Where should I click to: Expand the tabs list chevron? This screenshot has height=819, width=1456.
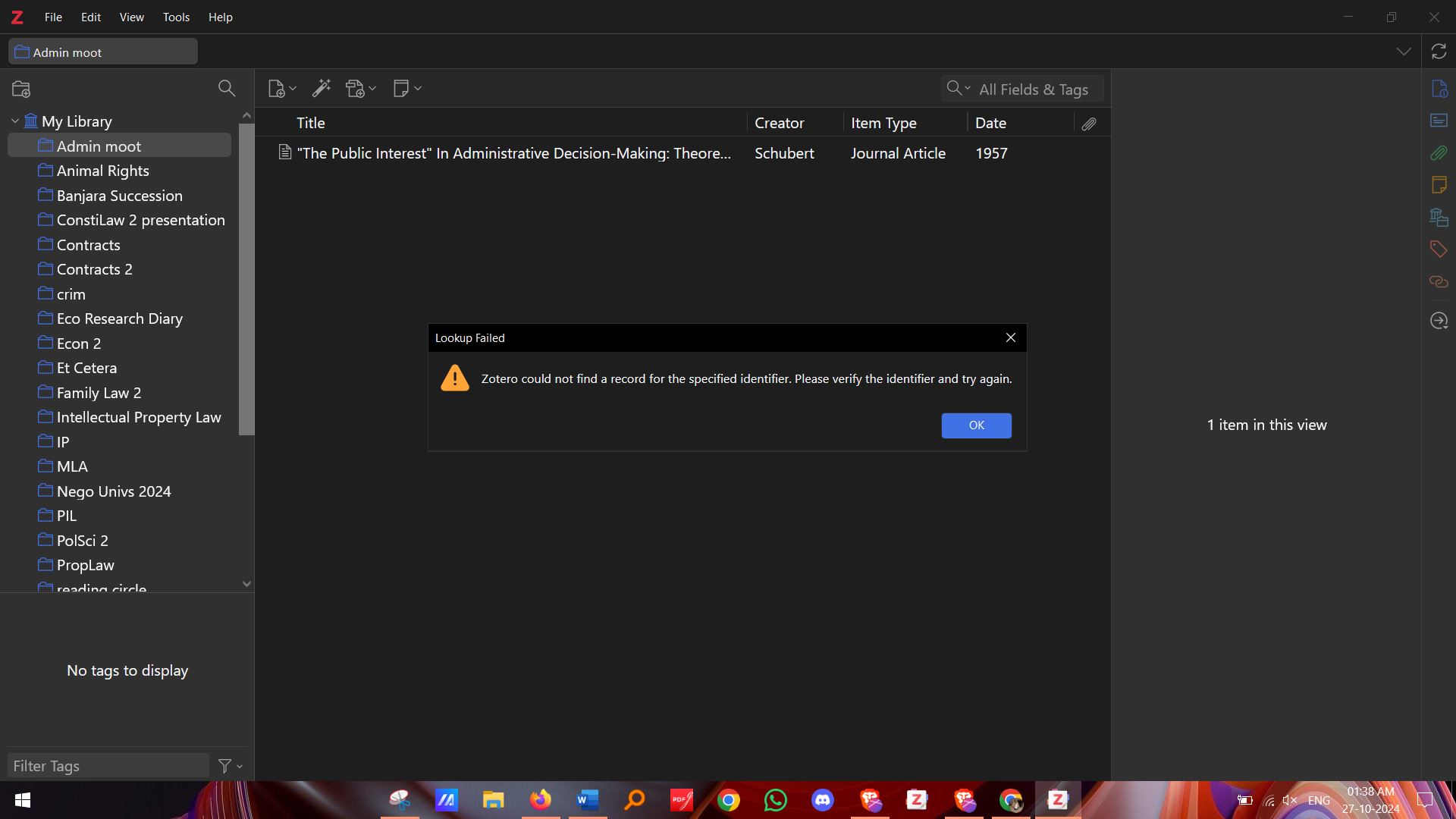[x=1404, y=52]
